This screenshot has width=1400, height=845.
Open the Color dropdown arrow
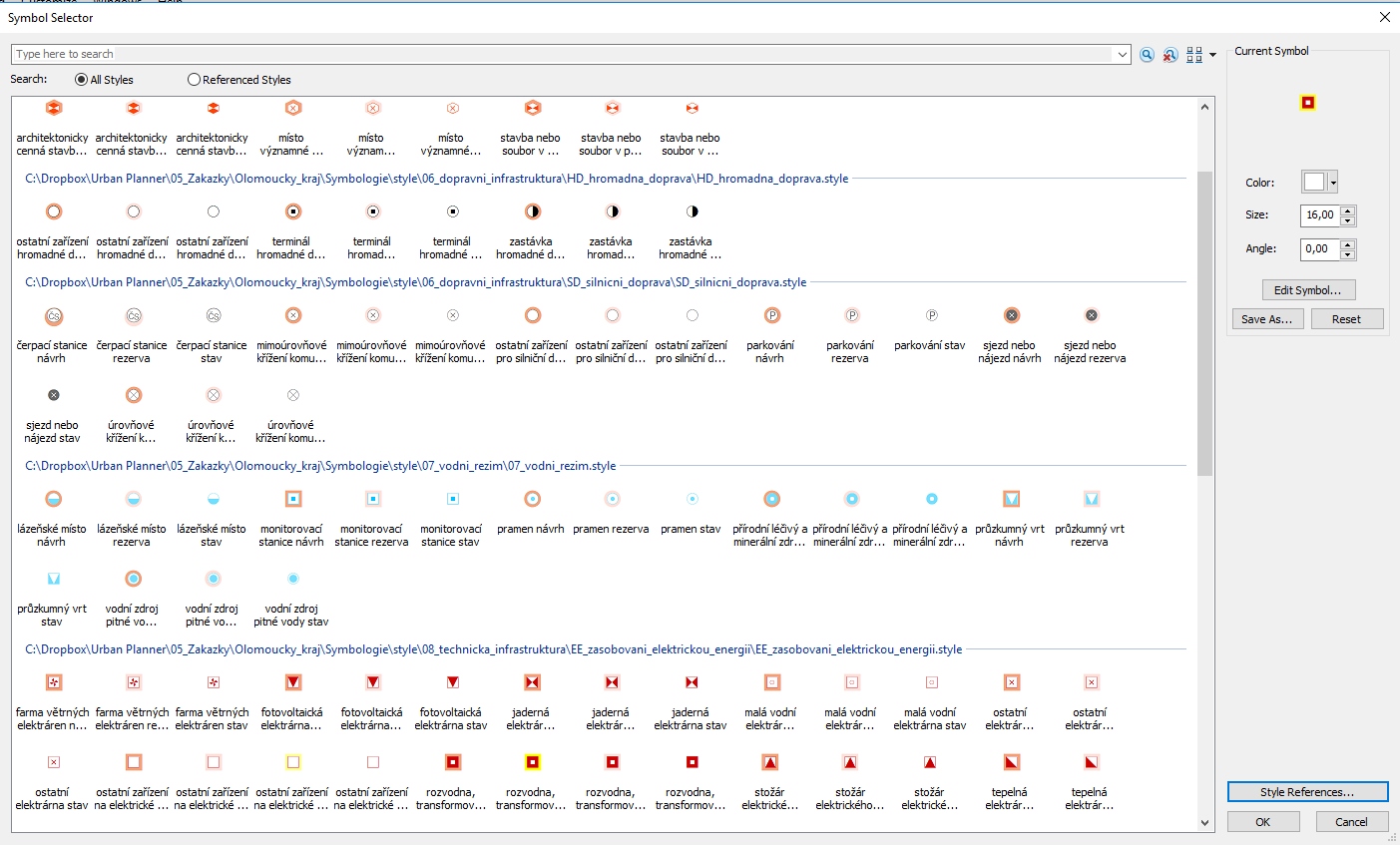click(1332, 182)
